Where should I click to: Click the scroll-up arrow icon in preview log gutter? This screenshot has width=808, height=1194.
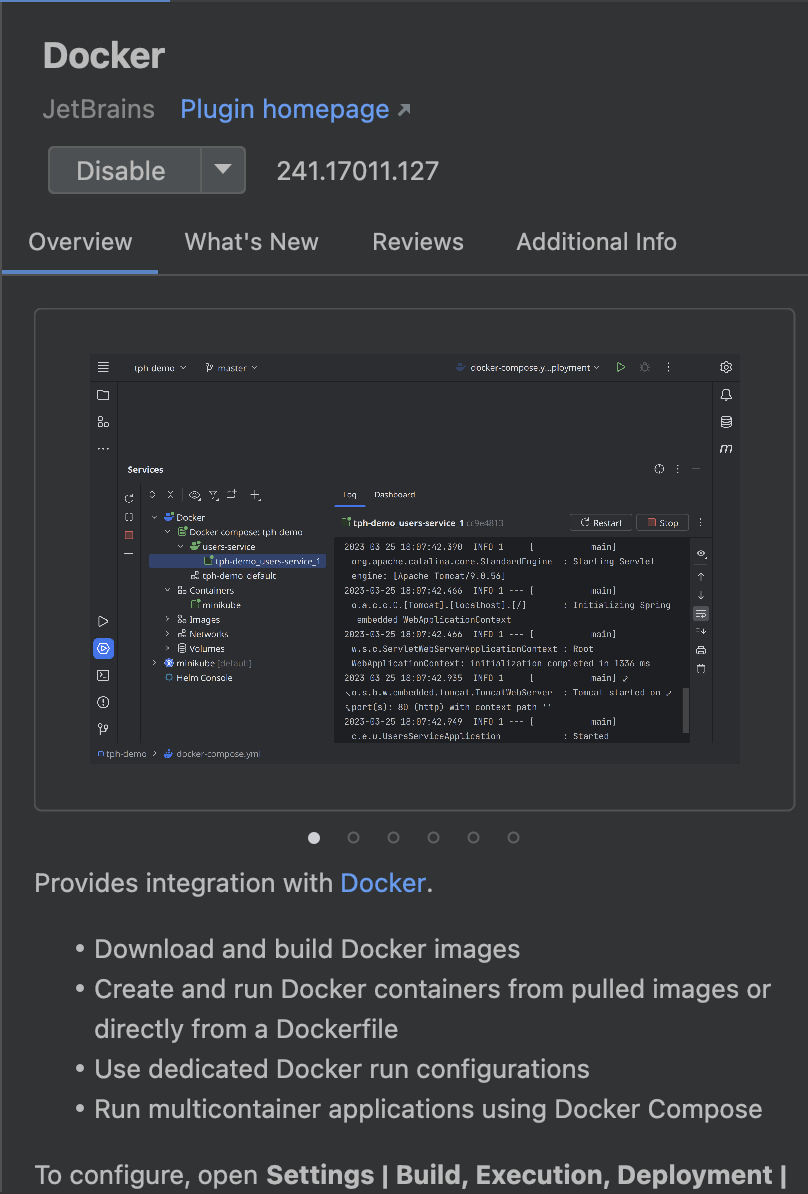(701, 576)
